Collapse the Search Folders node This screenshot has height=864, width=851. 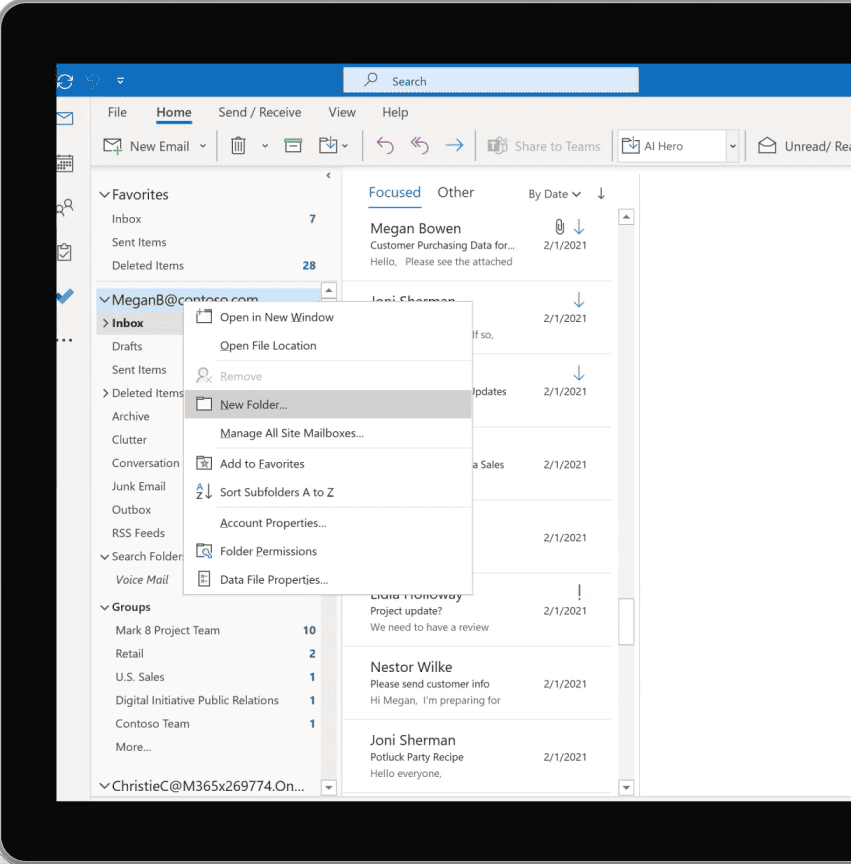pos(104,557)
